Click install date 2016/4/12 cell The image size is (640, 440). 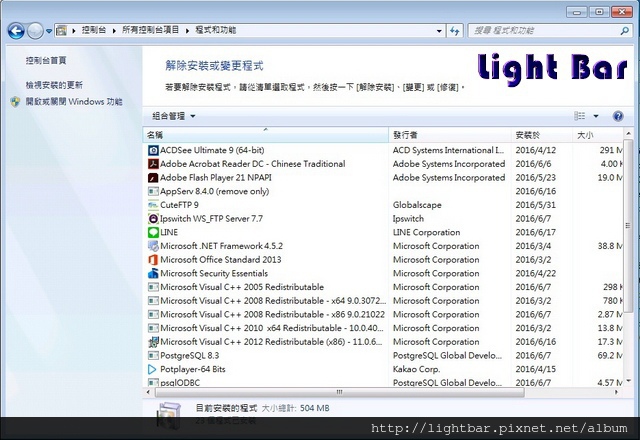click(536, 150)
